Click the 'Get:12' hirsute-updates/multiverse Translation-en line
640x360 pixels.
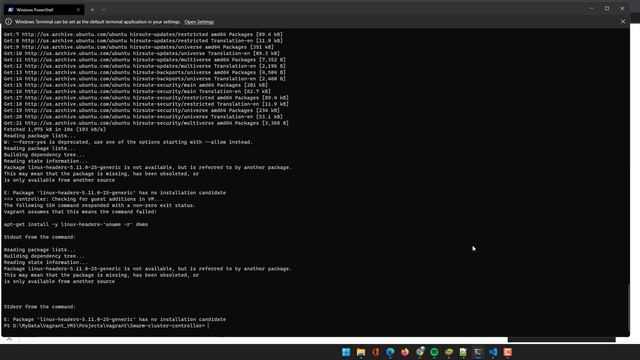[144, 66]
